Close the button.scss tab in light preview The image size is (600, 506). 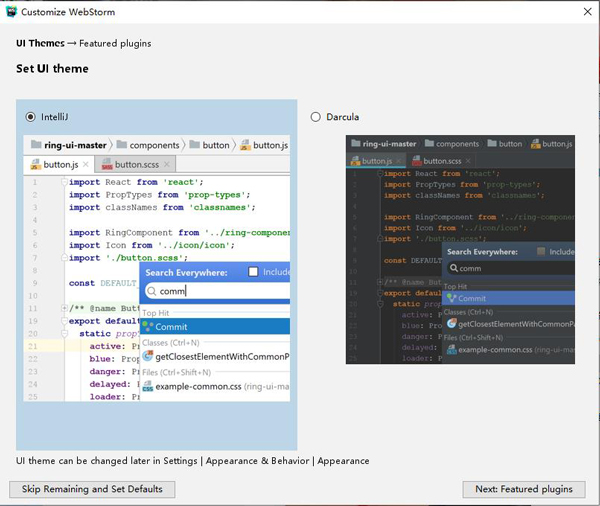(x=166, y=164)
